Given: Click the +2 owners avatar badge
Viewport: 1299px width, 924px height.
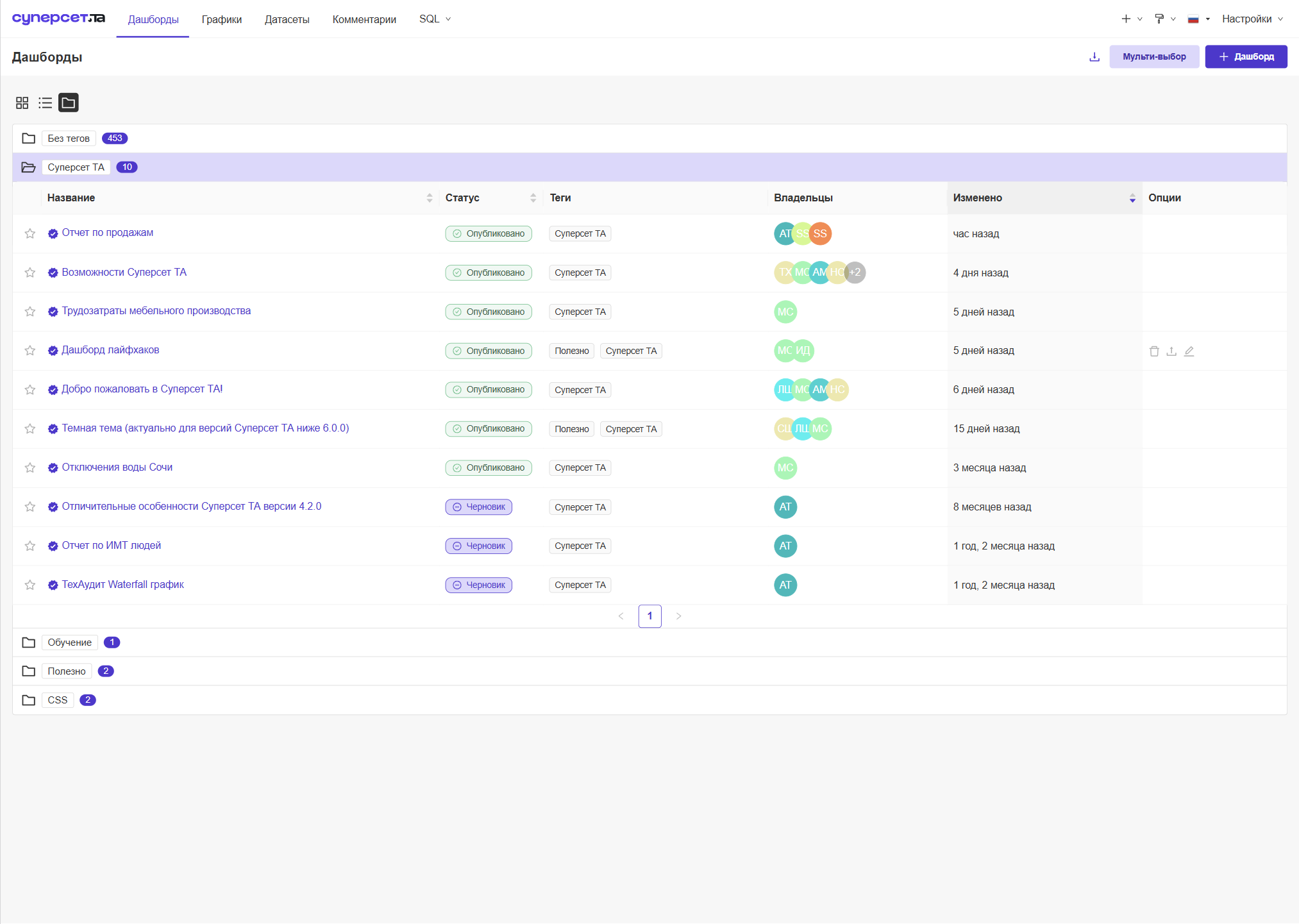Looking at the screenshot, I should pyautogui.click(x=855, y=273).
